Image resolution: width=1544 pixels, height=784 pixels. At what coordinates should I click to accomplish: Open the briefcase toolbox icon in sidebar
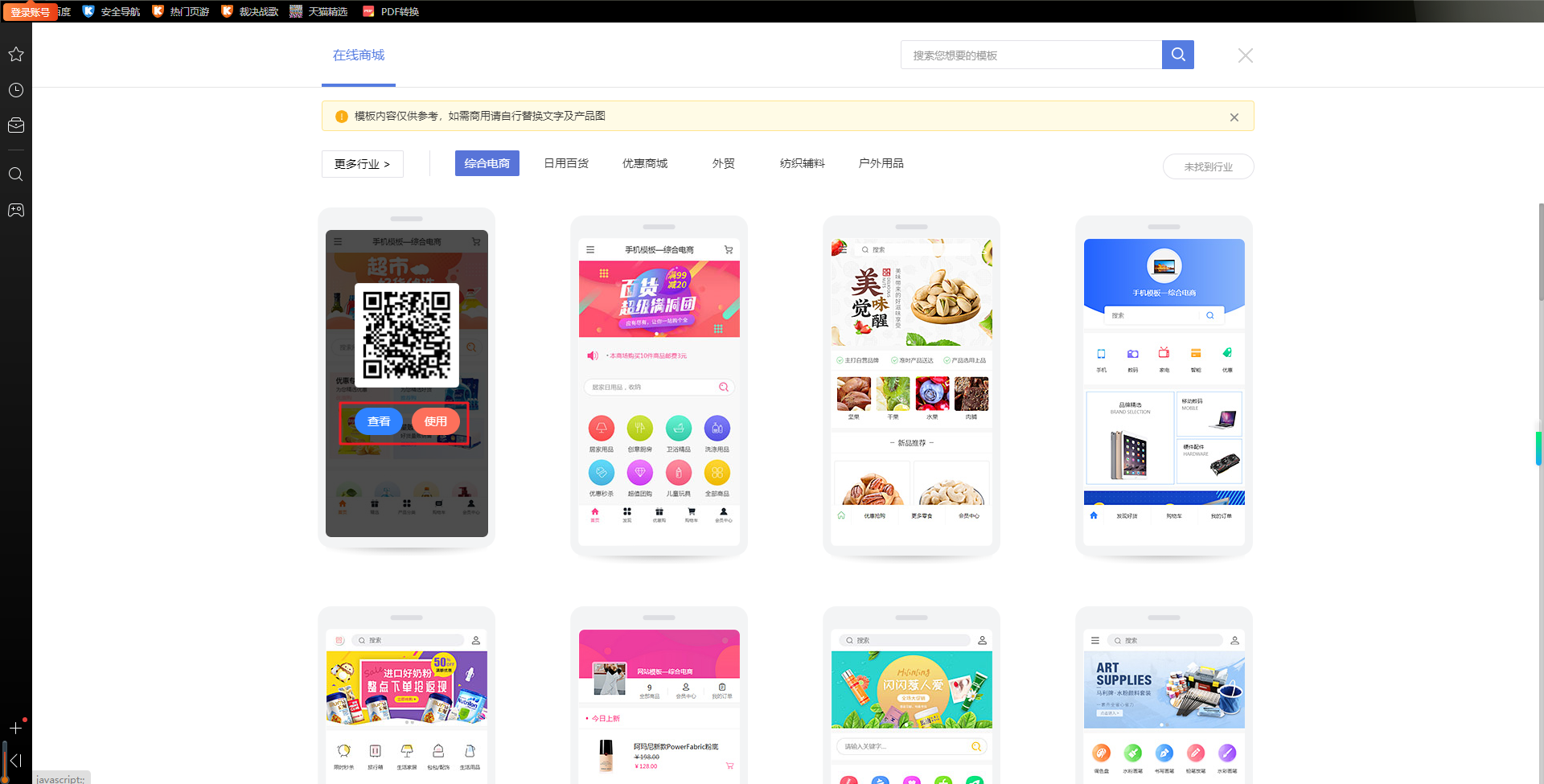click(x=16, y=125)
